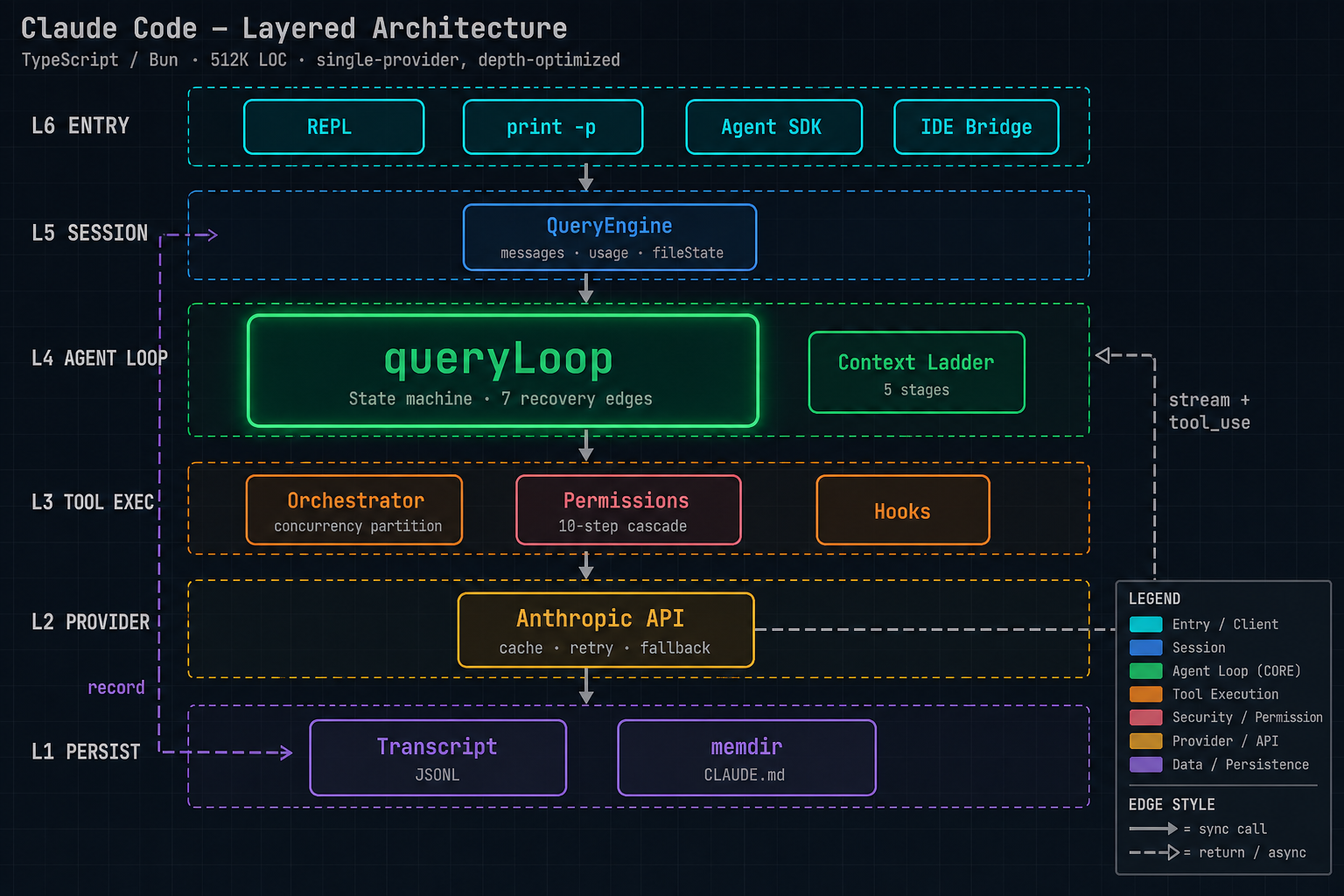Select the "L3 TOOL EXEC" layer label
Image resolution: width=1344 pixels, height=896 pixels.
coord(93,502)
